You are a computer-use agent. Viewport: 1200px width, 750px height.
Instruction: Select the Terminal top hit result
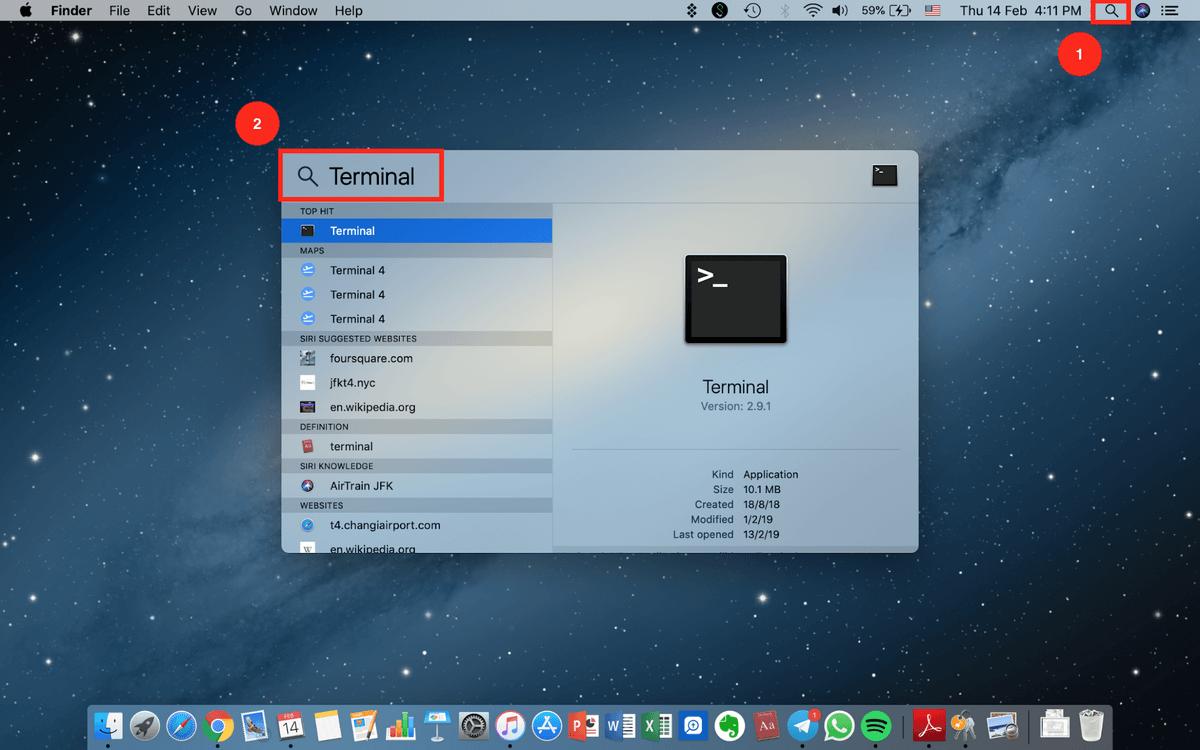(x=416, y=231)
